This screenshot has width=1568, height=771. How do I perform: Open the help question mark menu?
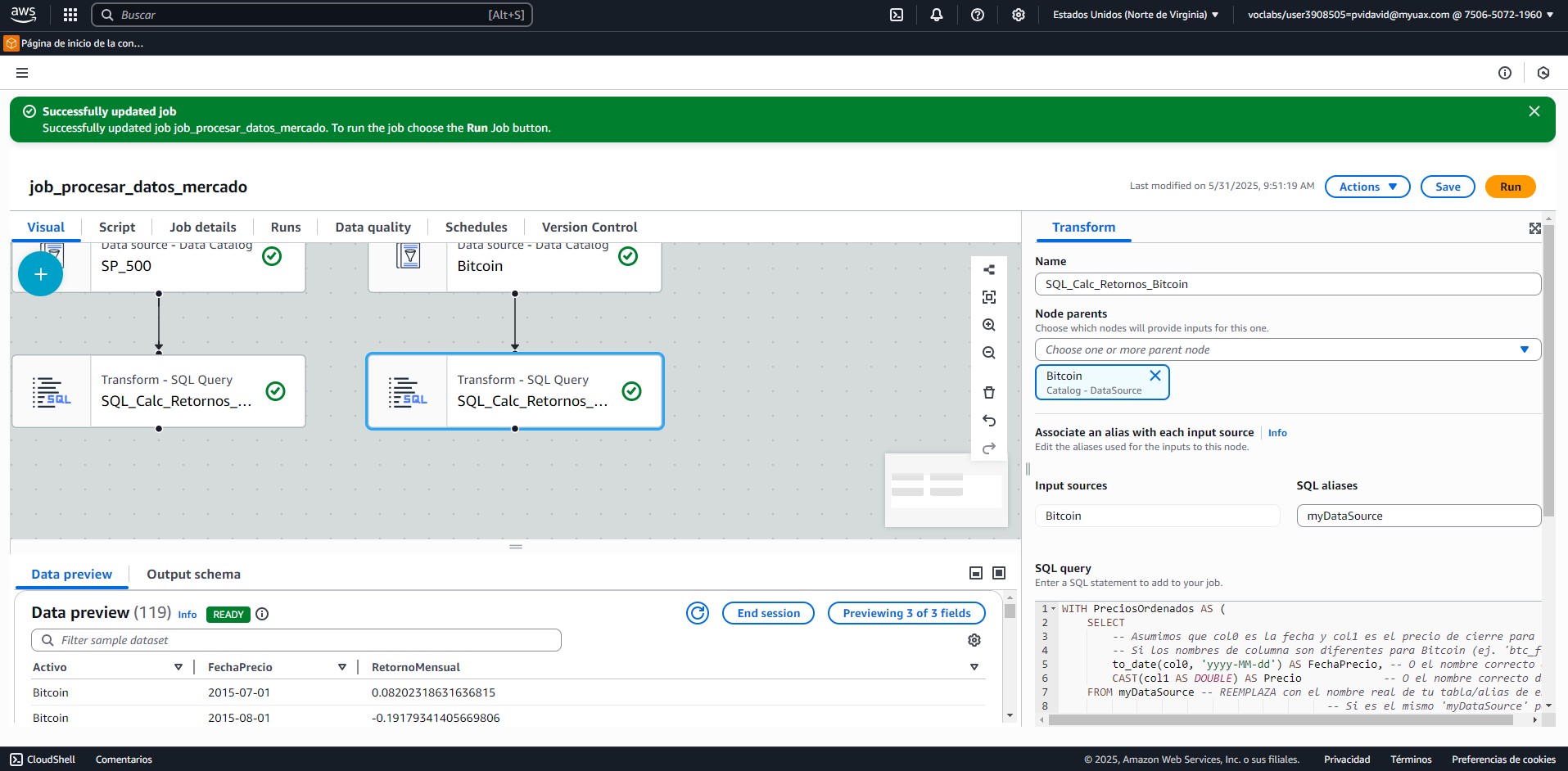(x=978, y=15)
